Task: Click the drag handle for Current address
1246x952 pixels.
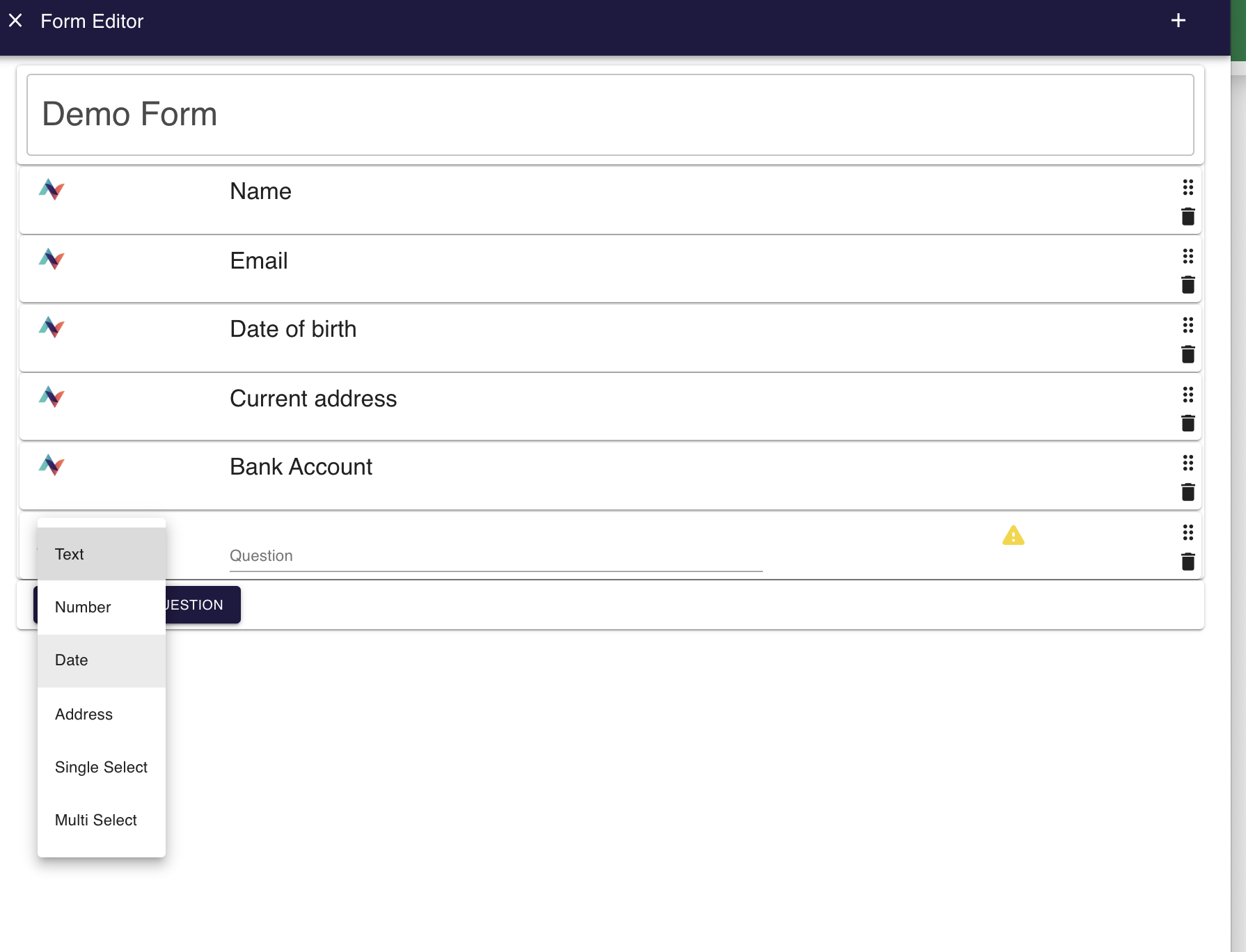Action: [x=1188, y=395]
